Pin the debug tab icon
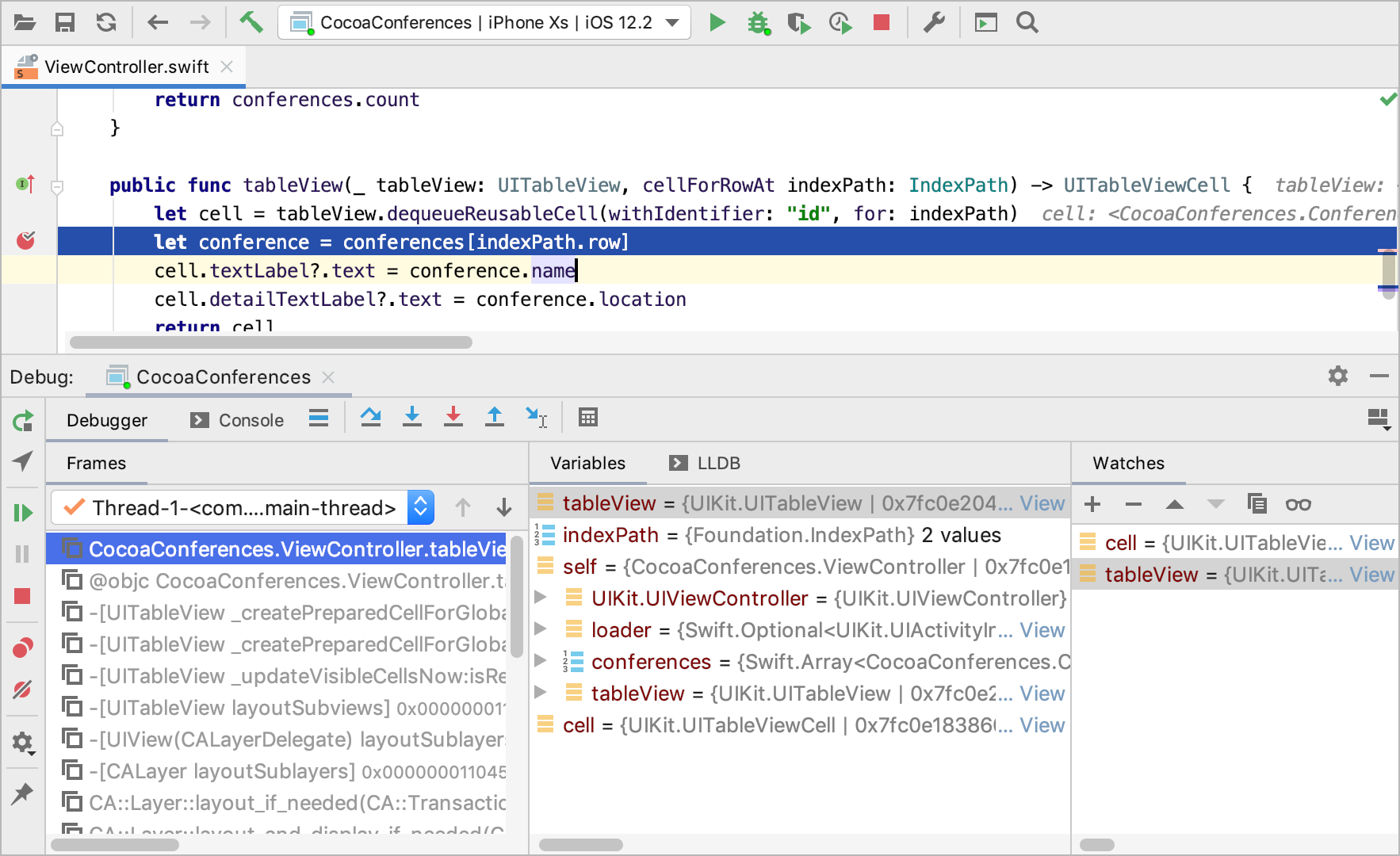1400x856 pixels. [22, 793]
